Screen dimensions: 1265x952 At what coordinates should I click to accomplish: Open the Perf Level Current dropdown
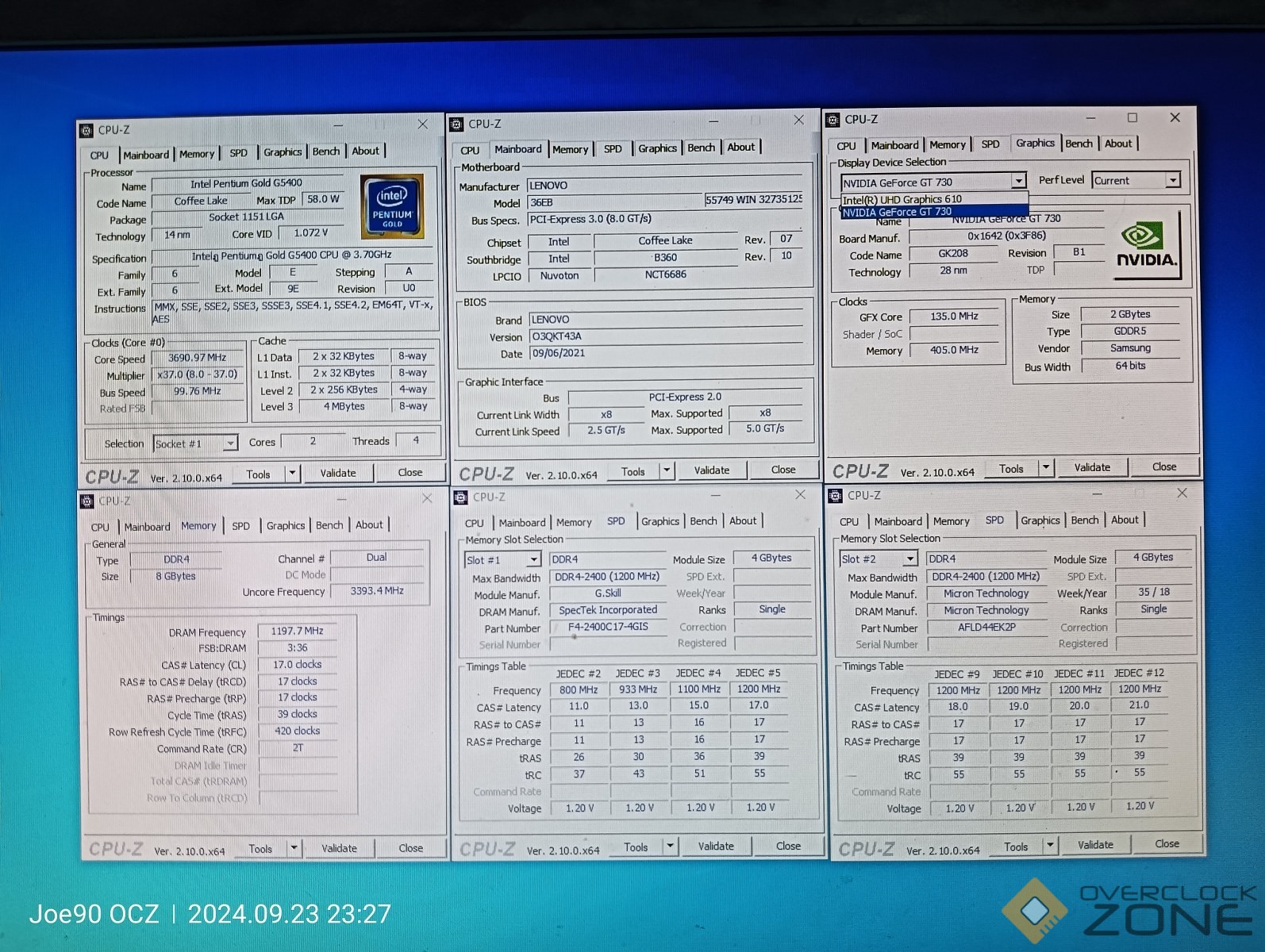tap(1173, 180)
